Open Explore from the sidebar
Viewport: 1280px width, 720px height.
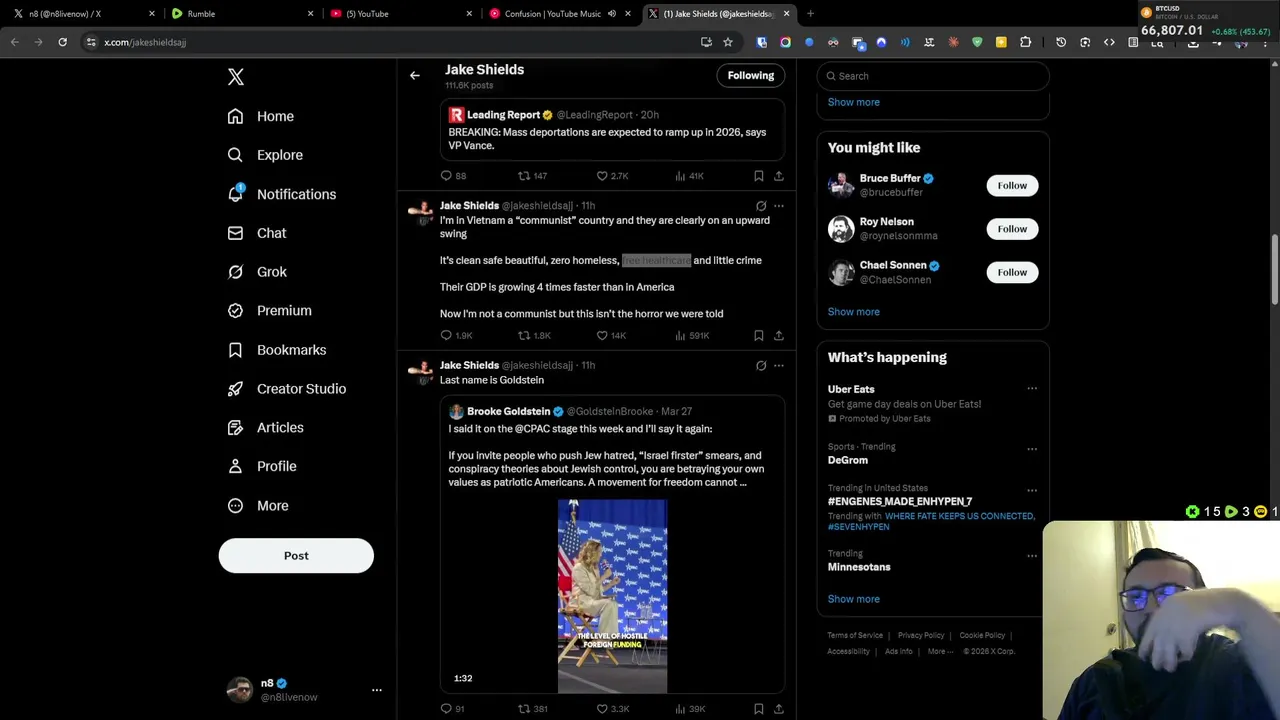265,156
